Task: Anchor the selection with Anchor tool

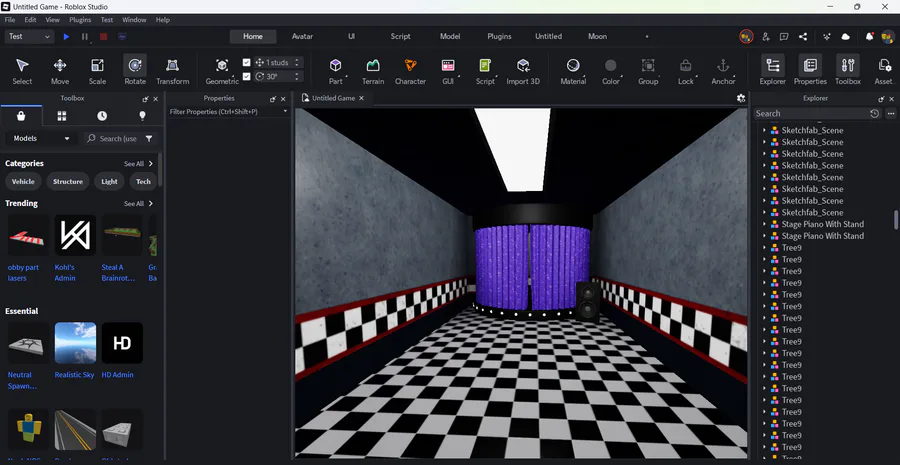Action: 723,70
